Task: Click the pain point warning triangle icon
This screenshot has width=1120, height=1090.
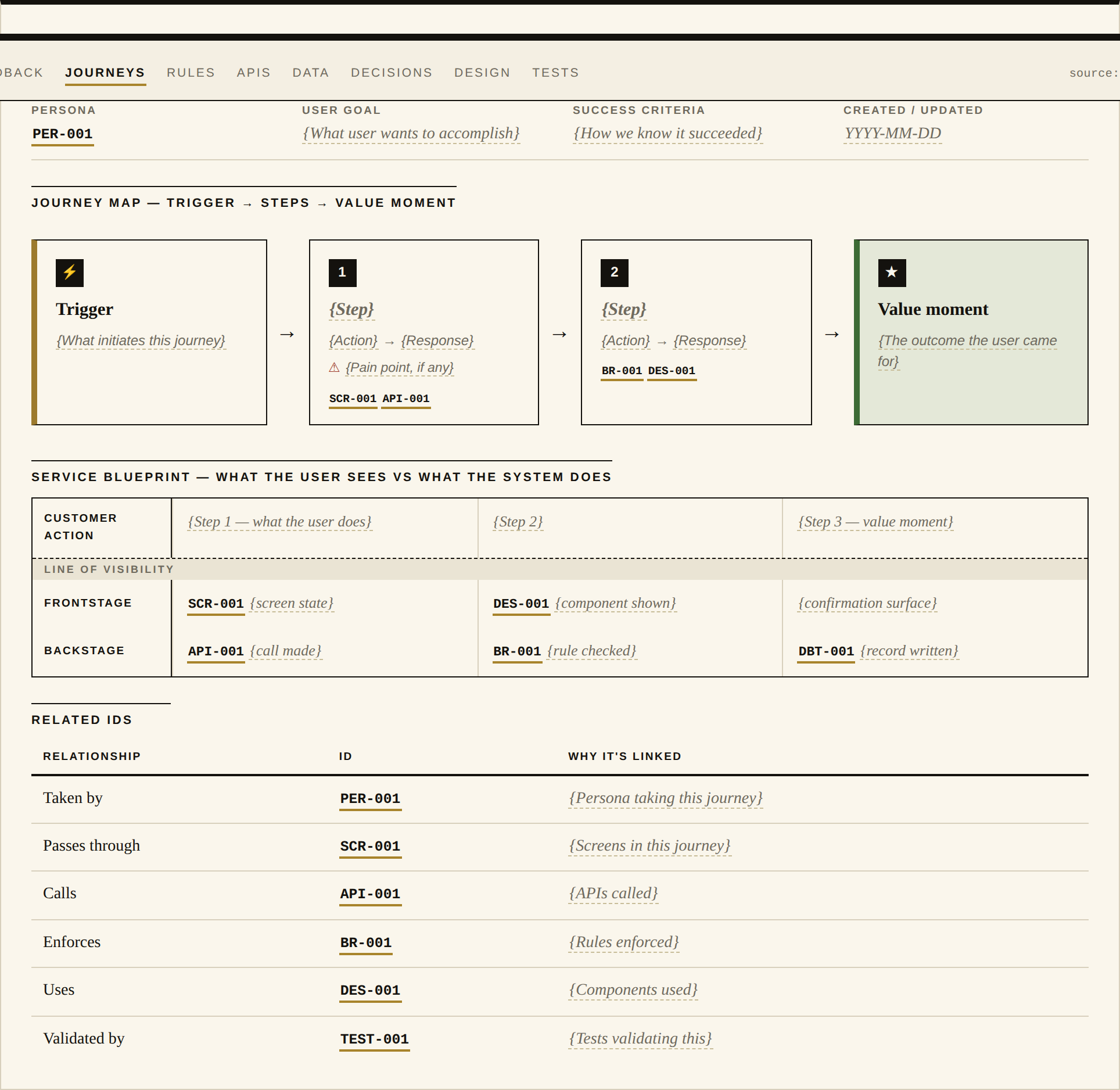Action: (334, 368)
